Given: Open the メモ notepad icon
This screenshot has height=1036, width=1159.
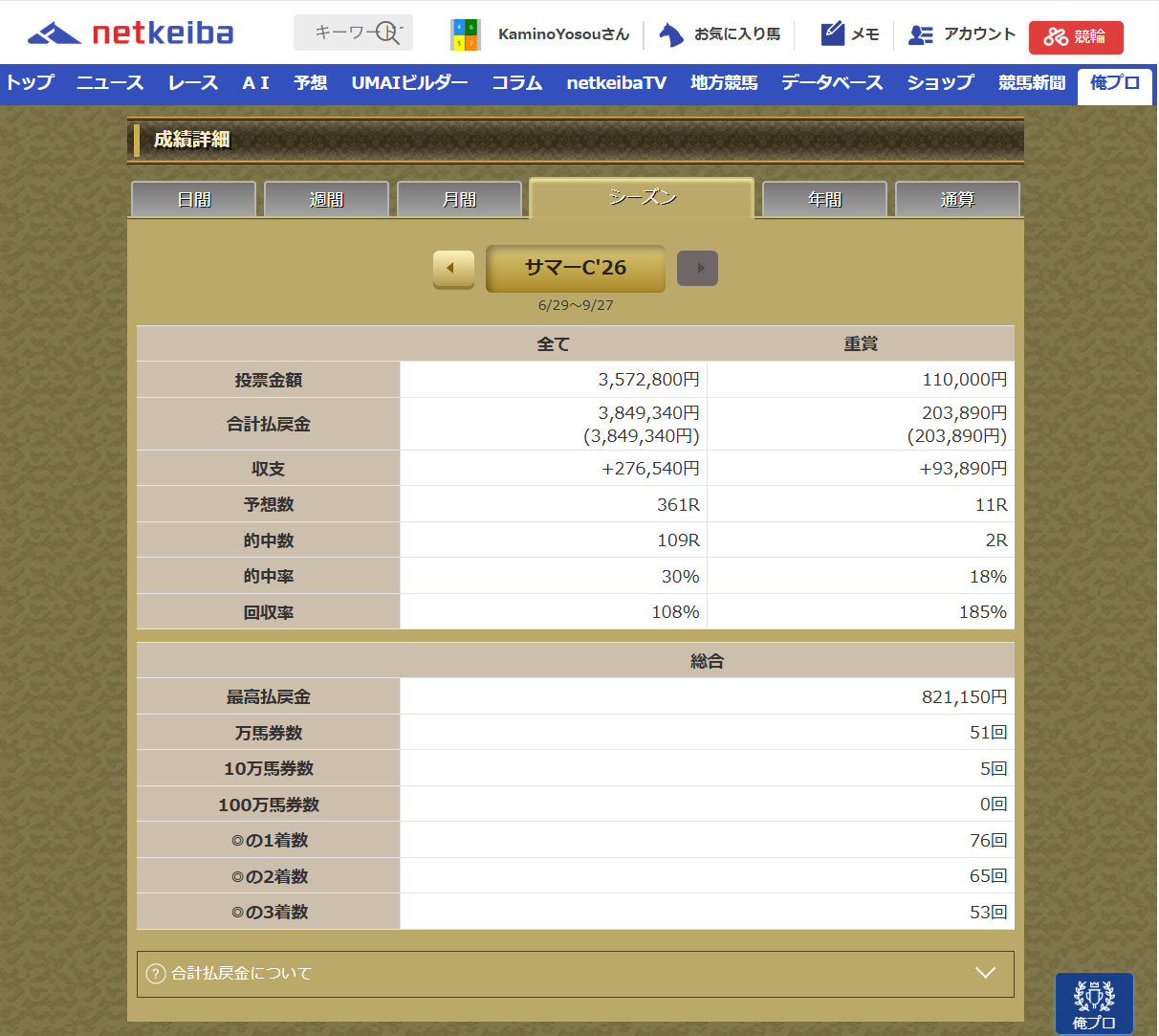Looking at the screenshot, I should 833,33.
